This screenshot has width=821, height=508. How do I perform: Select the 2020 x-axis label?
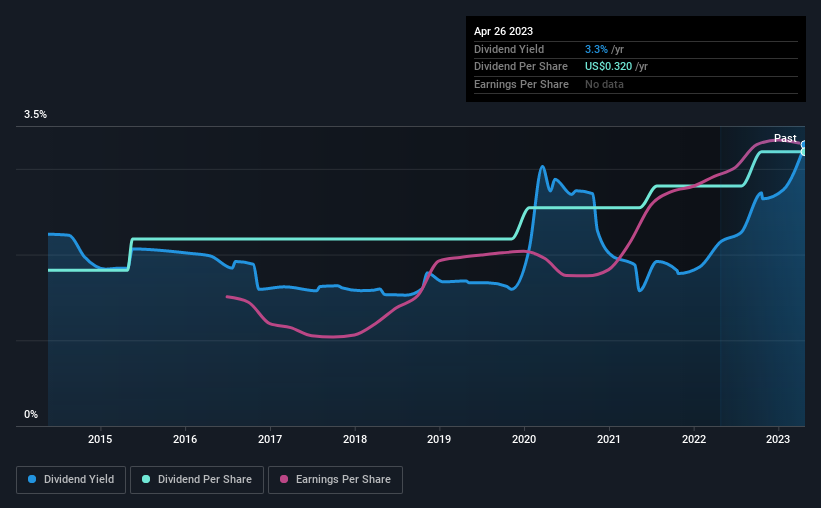(x=524, y=439)
